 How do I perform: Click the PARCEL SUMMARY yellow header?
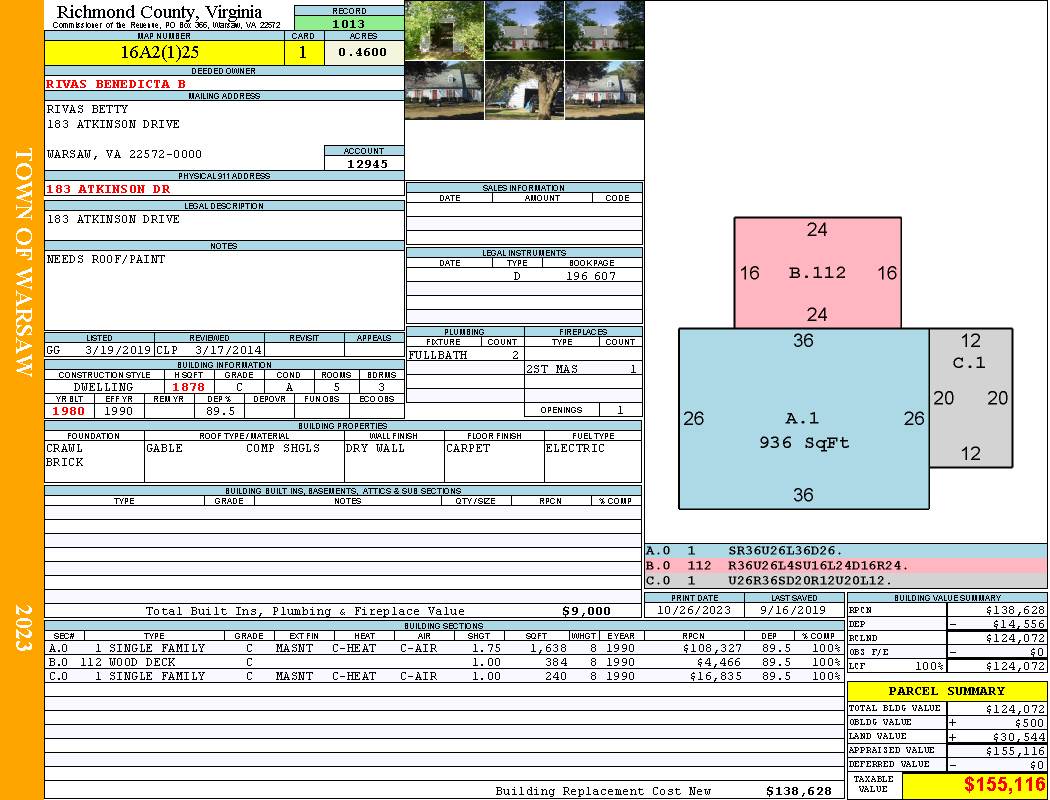pos(947,691)
